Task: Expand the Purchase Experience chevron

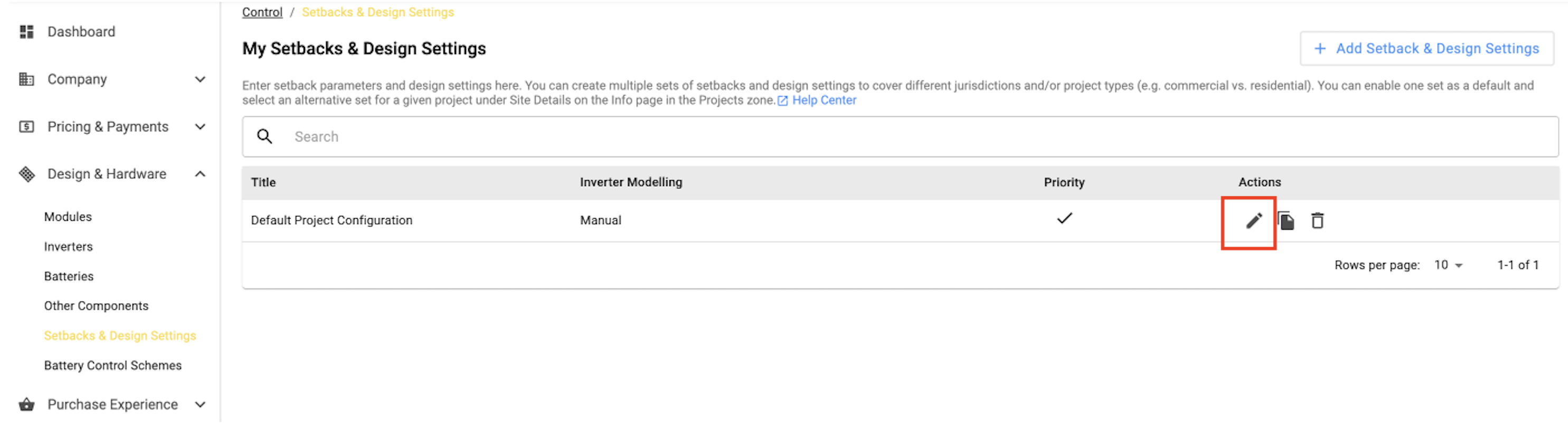Action: pos(200,404)
